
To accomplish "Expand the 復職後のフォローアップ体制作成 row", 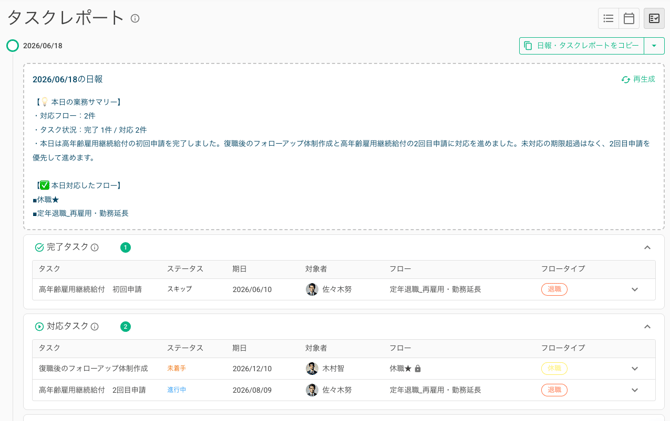I will pos(635,368).
